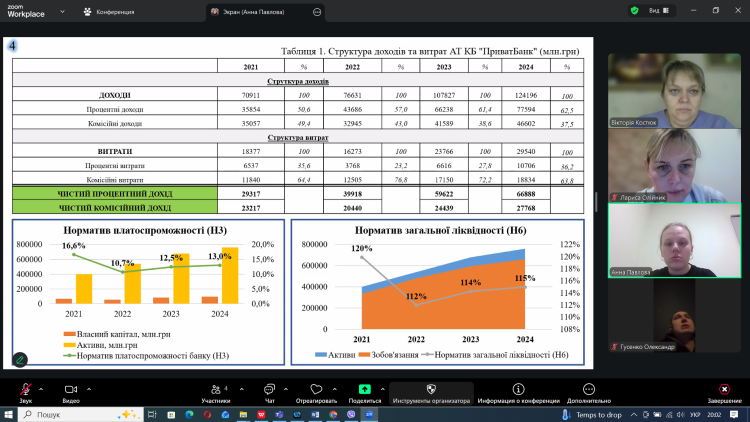This screenshot has width=750, height=422.
Task: Click legend entry Зобов'язання in Н6 chart
Action: (x=388, y=355)
